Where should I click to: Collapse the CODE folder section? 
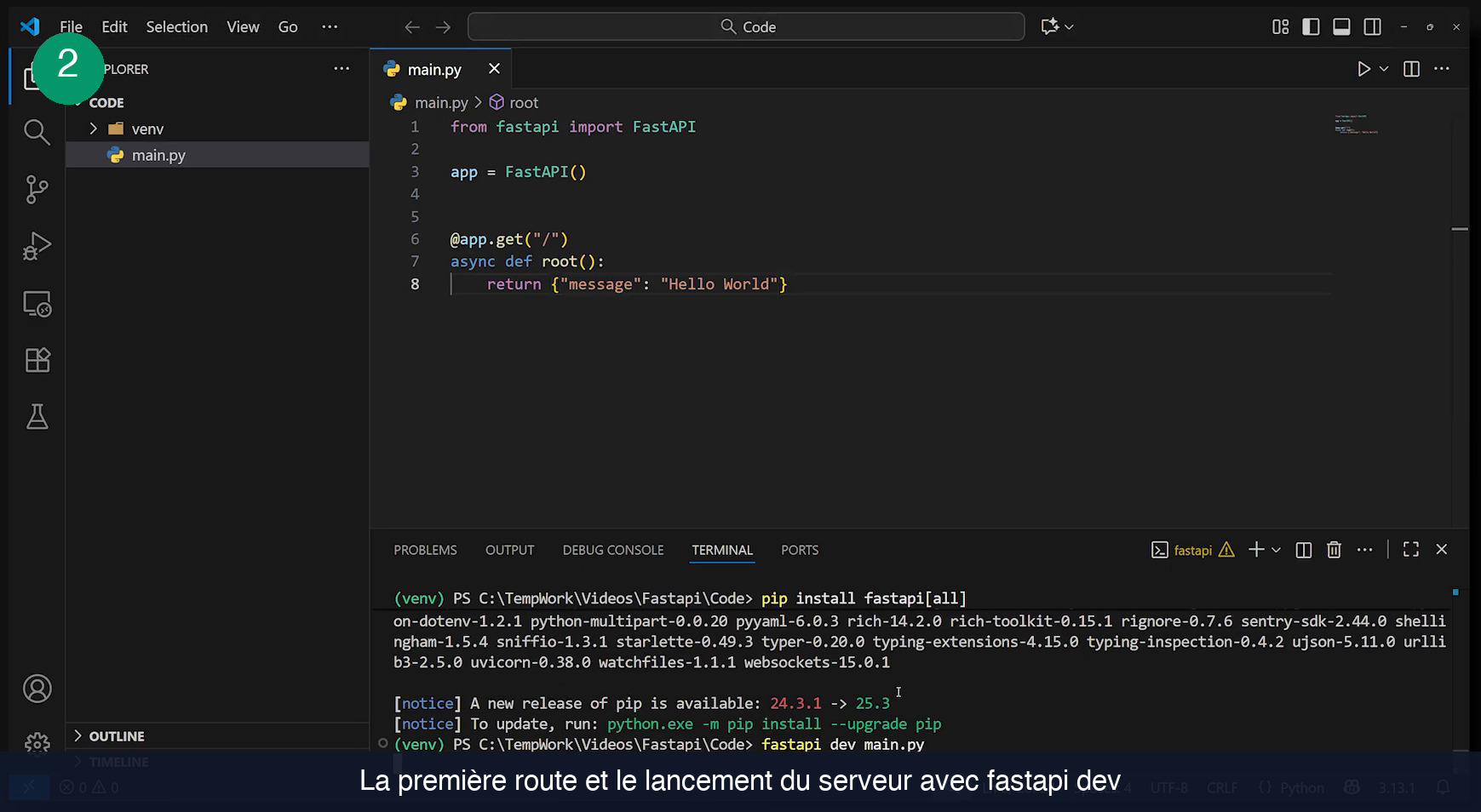[106, 103]
